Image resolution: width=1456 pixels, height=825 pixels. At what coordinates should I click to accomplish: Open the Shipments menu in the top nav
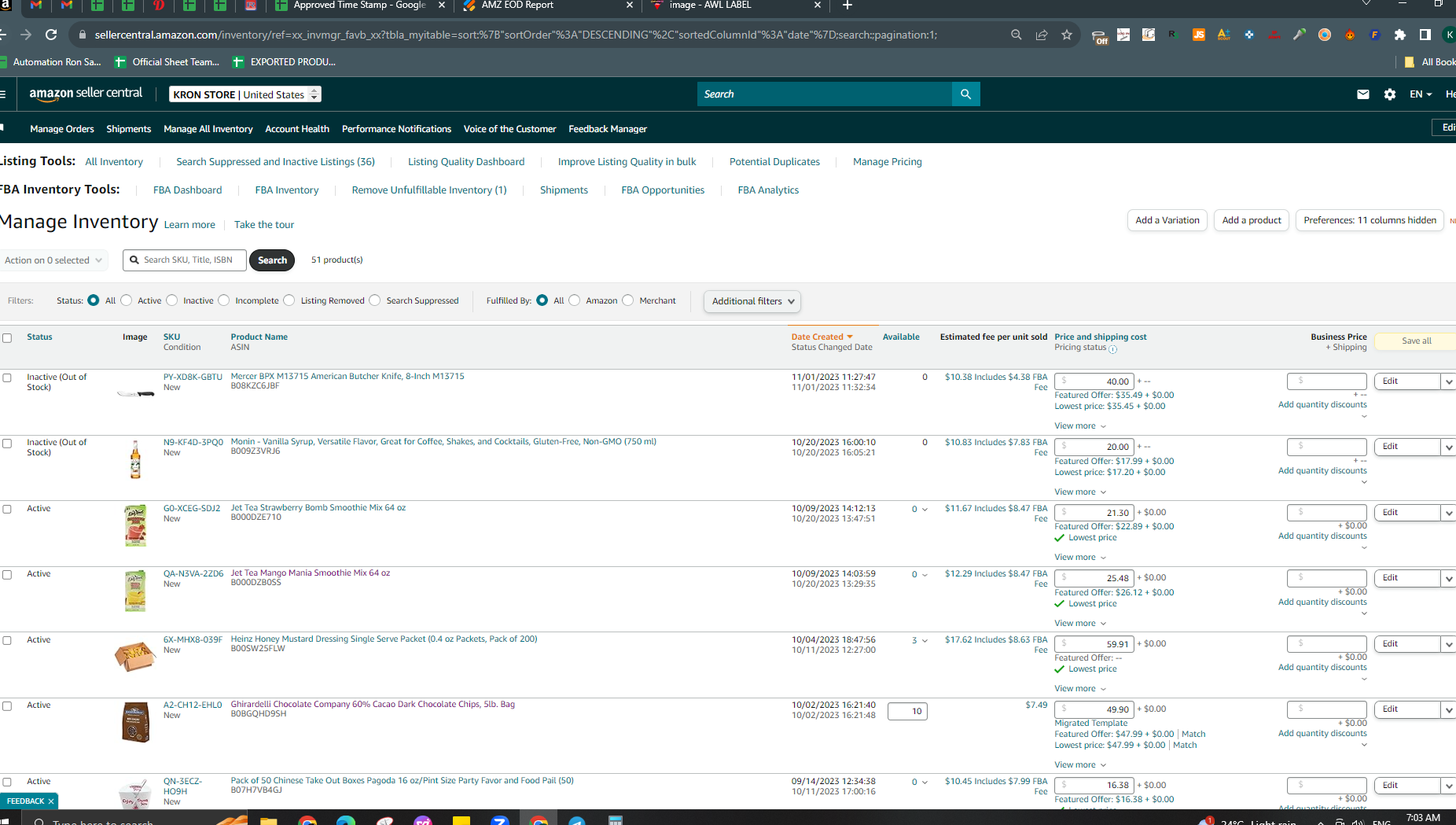coord(129,129)
